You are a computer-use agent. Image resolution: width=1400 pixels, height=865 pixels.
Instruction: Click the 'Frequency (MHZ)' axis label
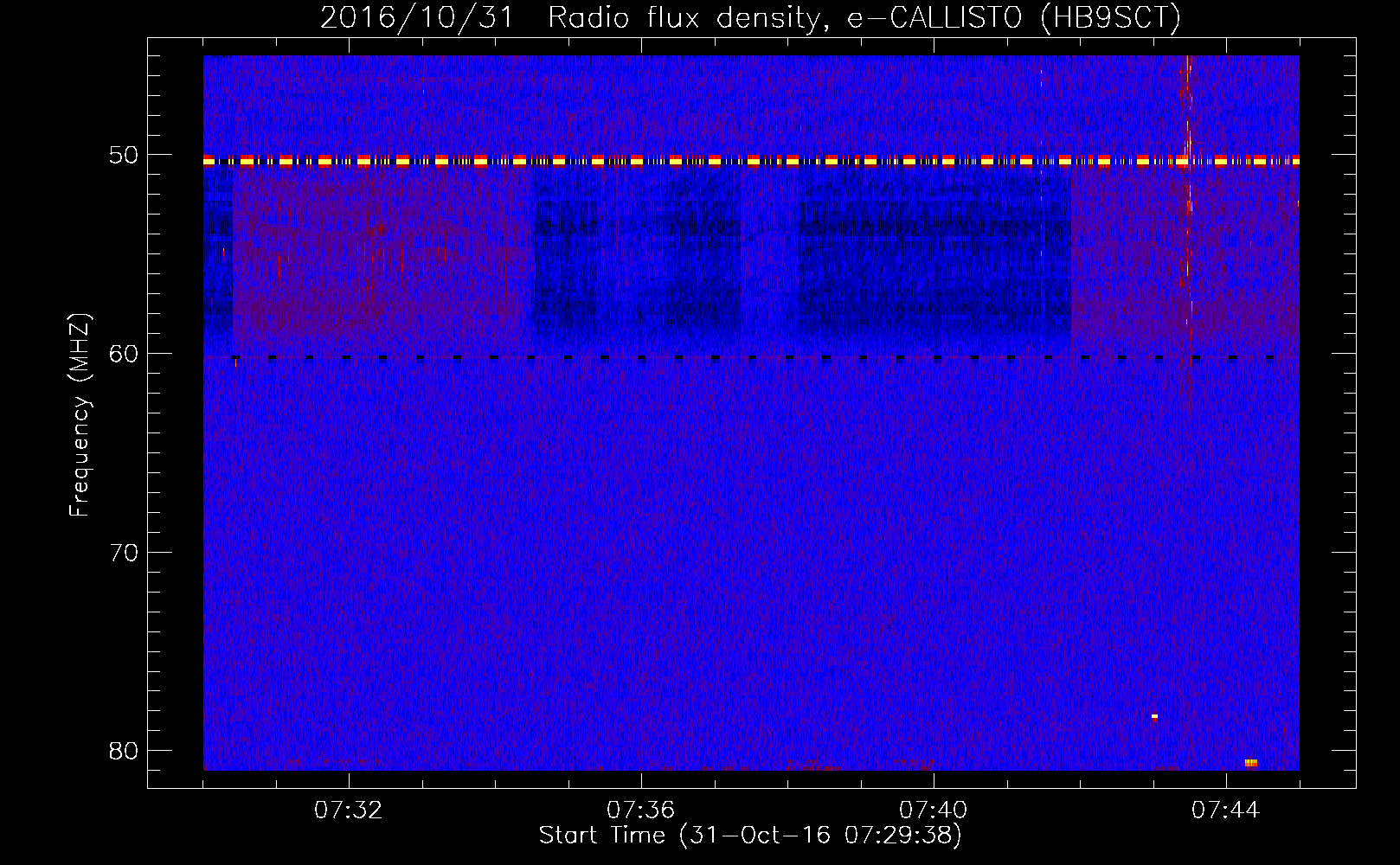(80, 415)
